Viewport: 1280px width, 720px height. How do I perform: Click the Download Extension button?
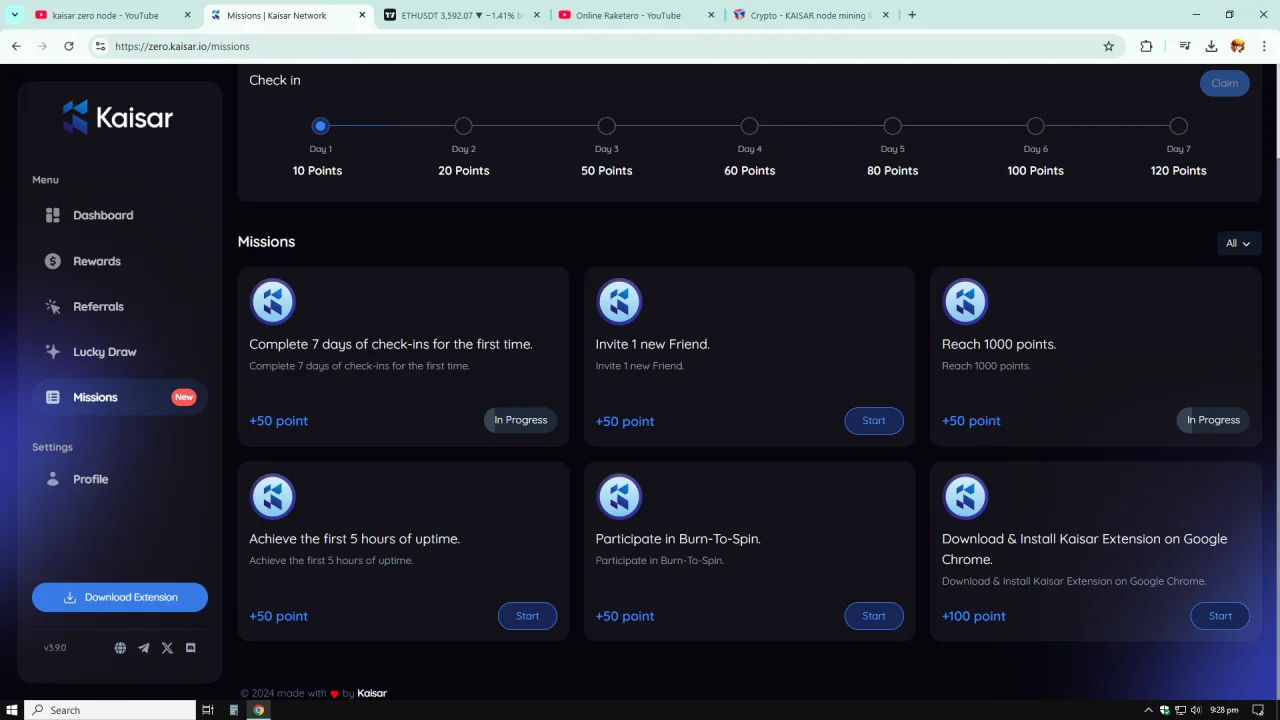pyautogui.click(x=120, y=597)
